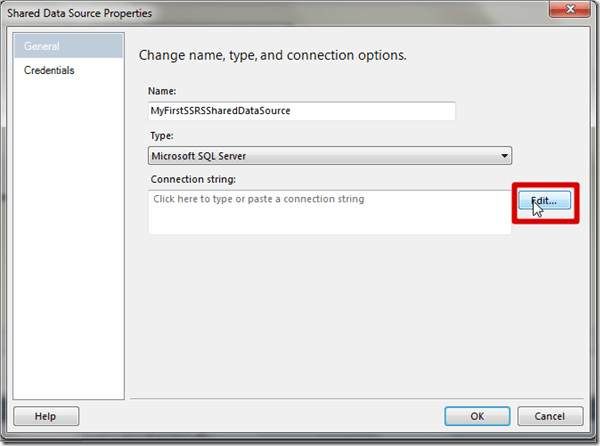Click the resize grip in dialog corner
Screen dimensions: 600x446
click(589, 435)
